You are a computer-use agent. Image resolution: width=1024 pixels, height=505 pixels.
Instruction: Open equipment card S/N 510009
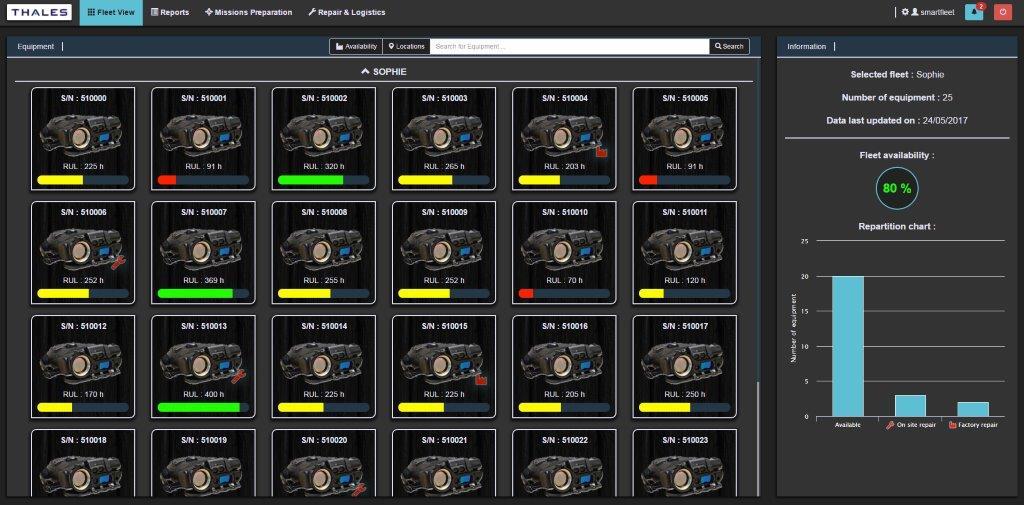tap(444, 252)
